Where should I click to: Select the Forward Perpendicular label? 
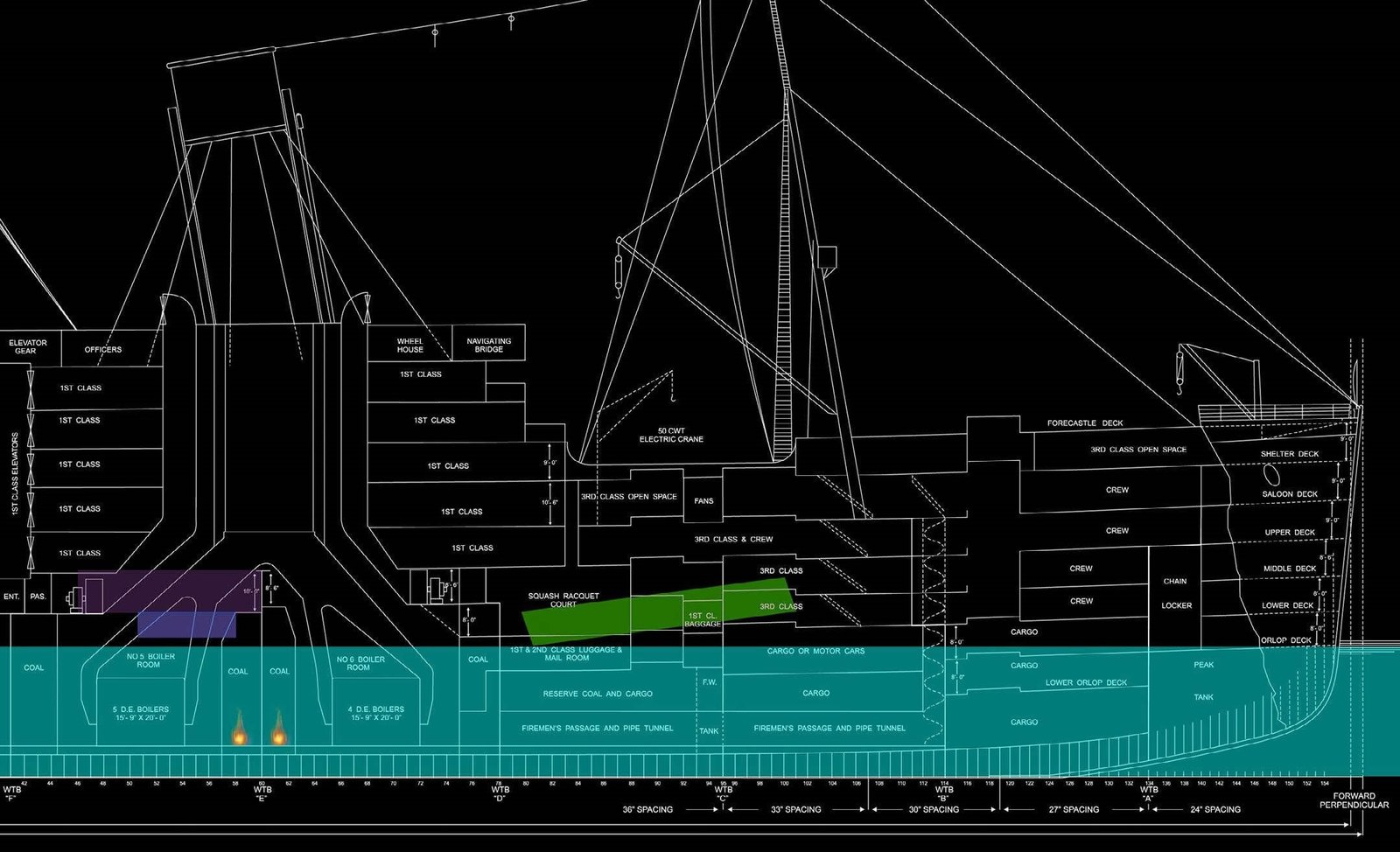pos(1354,800)
